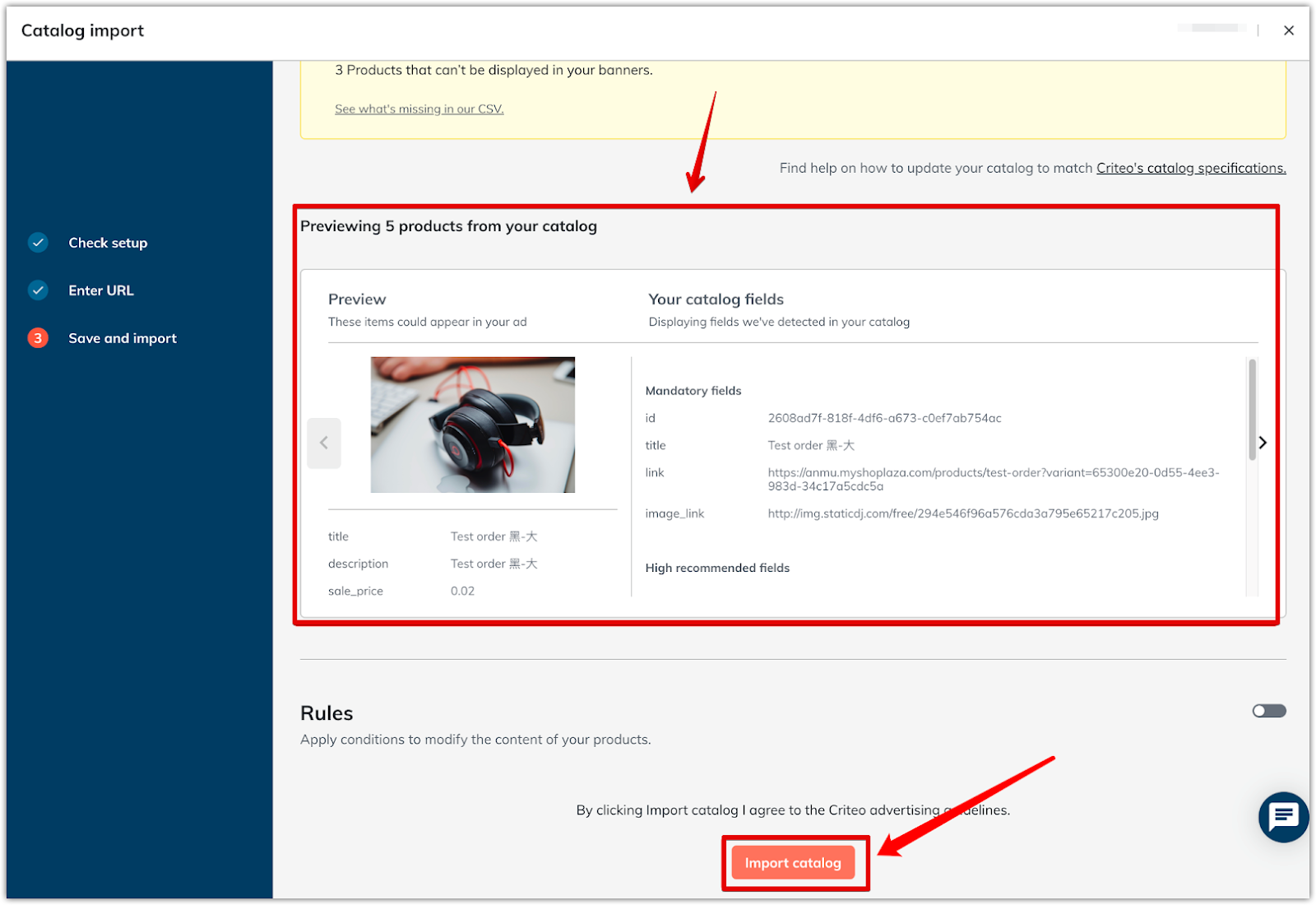Click the Catalog import title
The image size is (1316, 905).
click(82, 30)
